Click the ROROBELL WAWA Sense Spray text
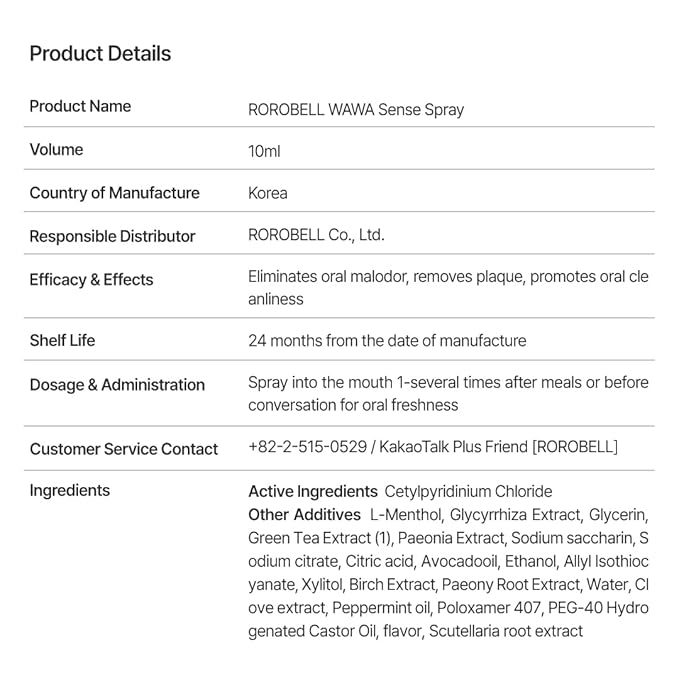 click(356, 110)
